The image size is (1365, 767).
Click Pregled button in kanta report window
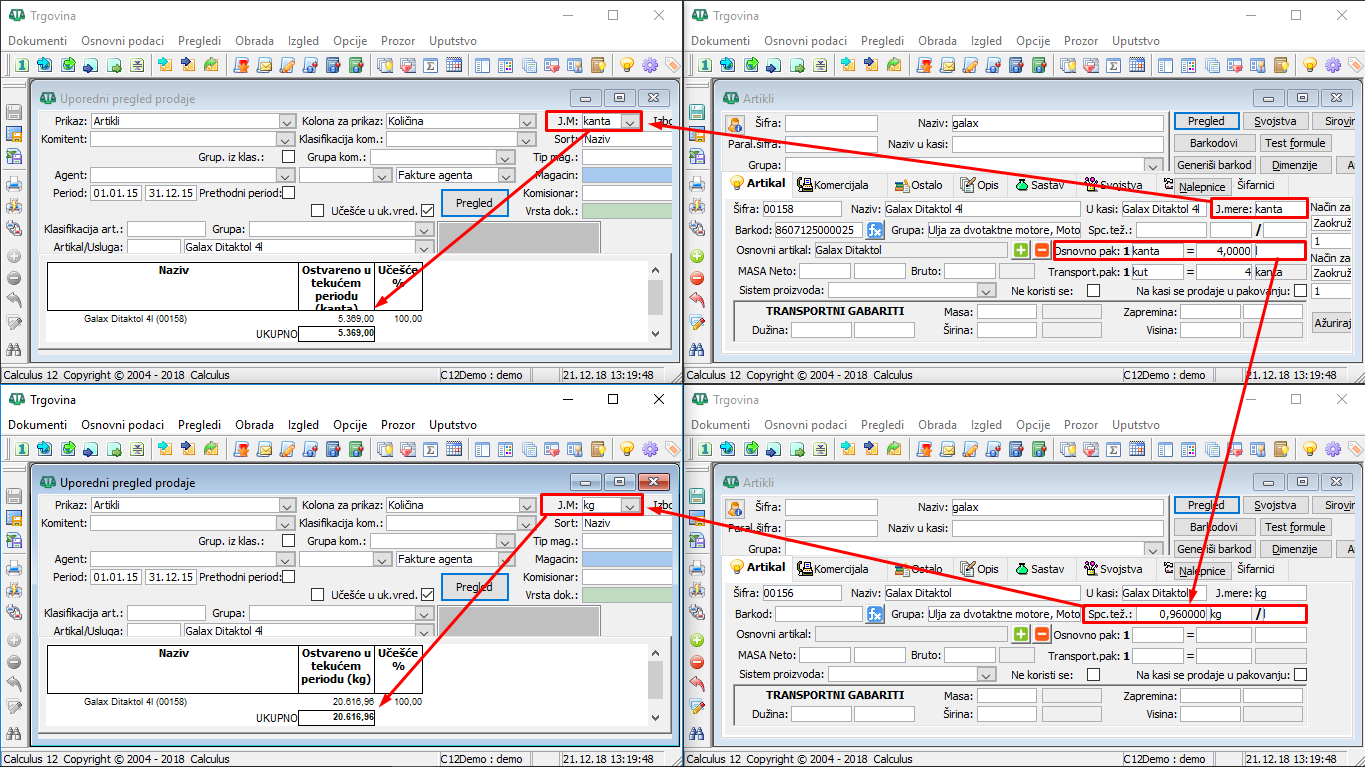(x=474, y=203)
